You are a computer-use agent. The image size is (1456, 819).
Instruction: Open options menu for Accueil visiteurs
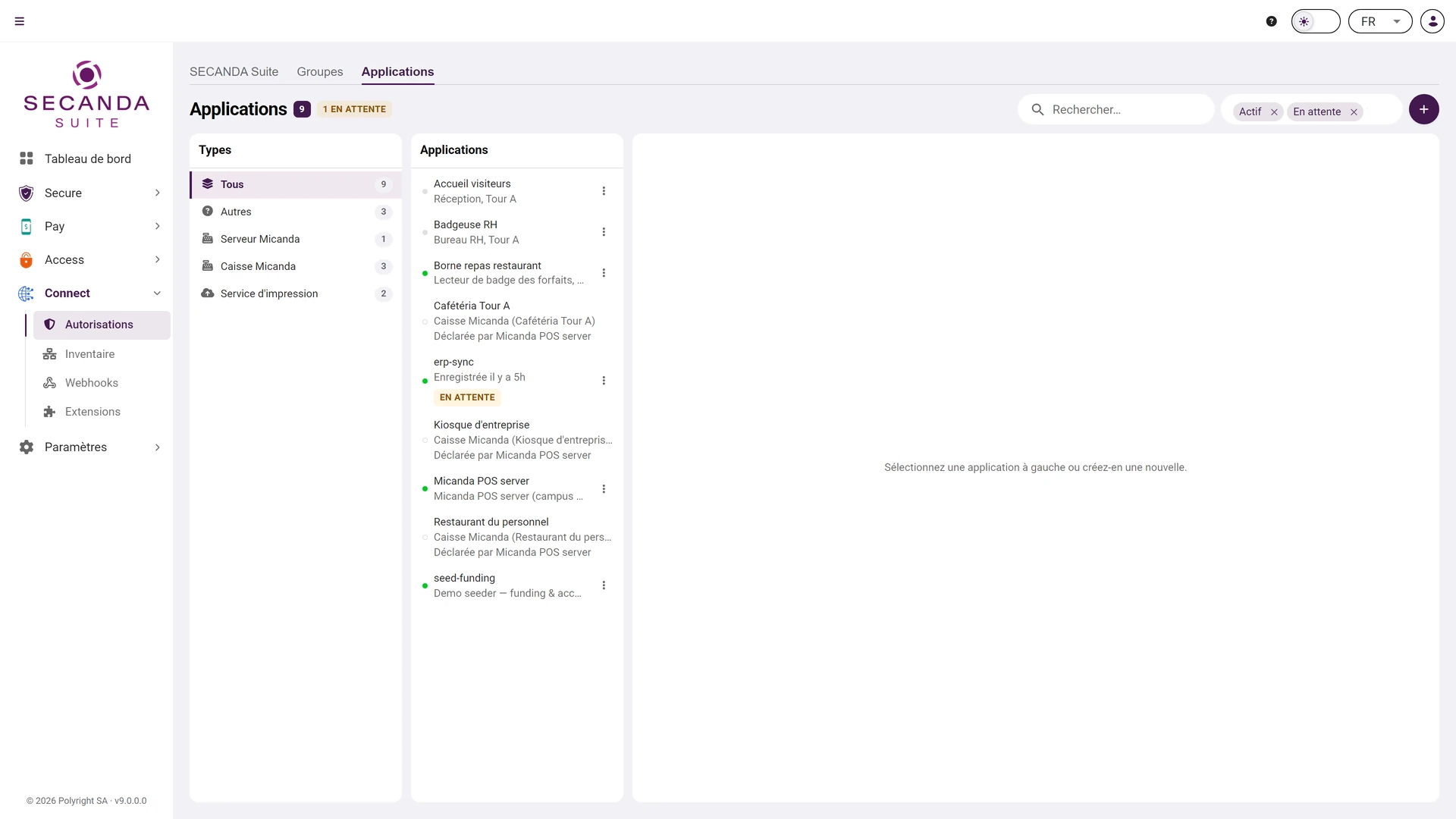(604, 191)
